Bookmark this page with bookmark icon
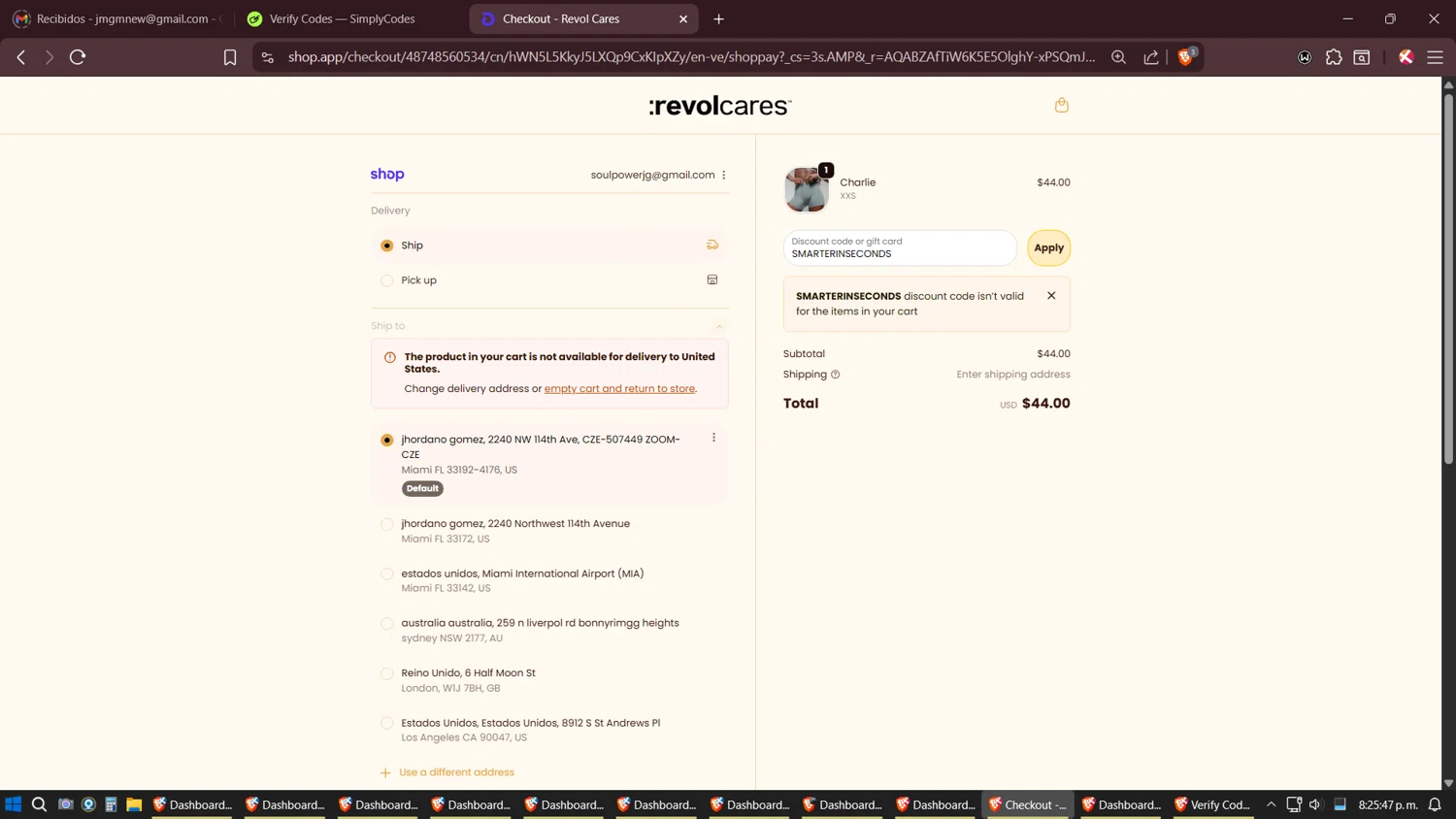The height and width of the screenshot is (819, 1456). (x=230, y=57)
